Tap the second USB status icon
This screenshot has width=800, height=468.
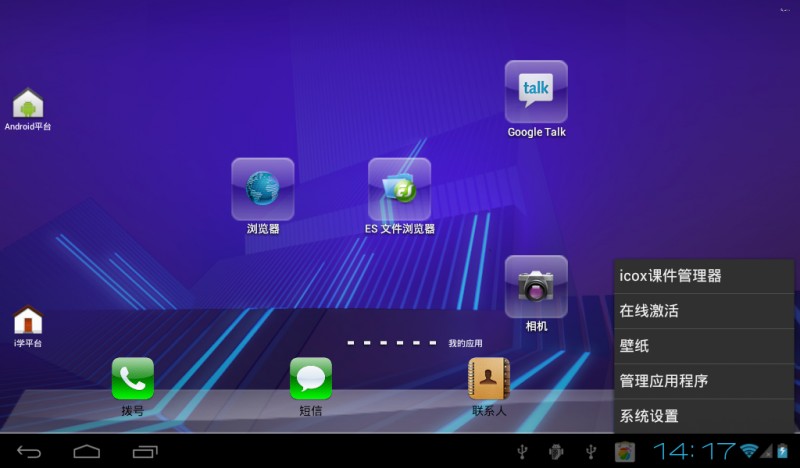(591, 452)
